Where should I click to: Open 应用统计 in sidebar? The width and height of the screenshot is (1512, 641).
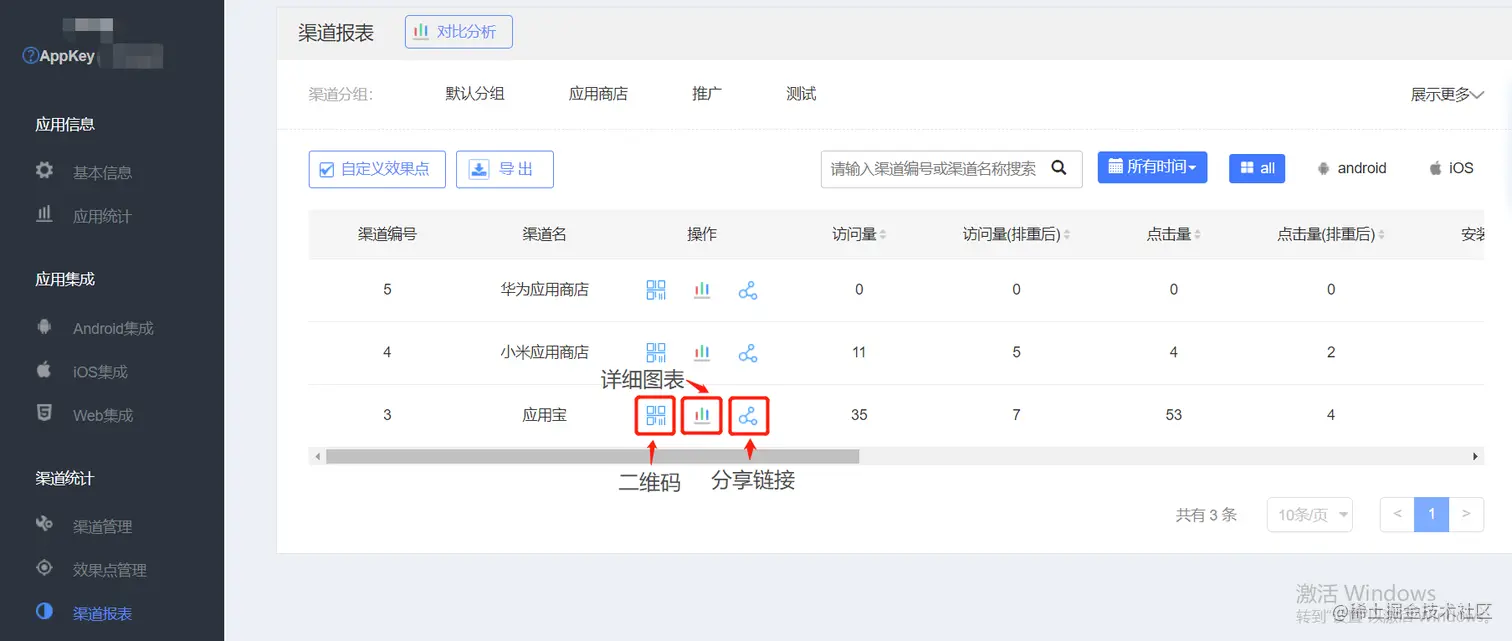pyautogui.click(x=102, y=216)
